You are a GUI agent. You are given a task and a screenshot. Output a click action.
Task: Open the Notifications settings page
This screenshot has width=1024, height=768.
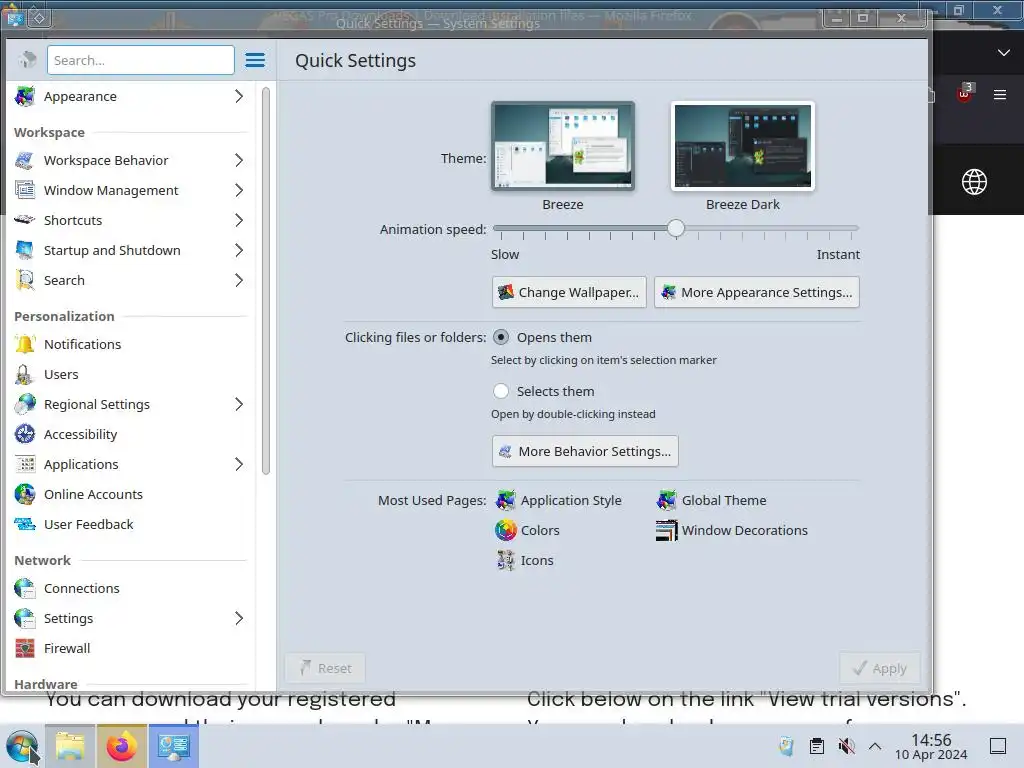pos(82,344)
